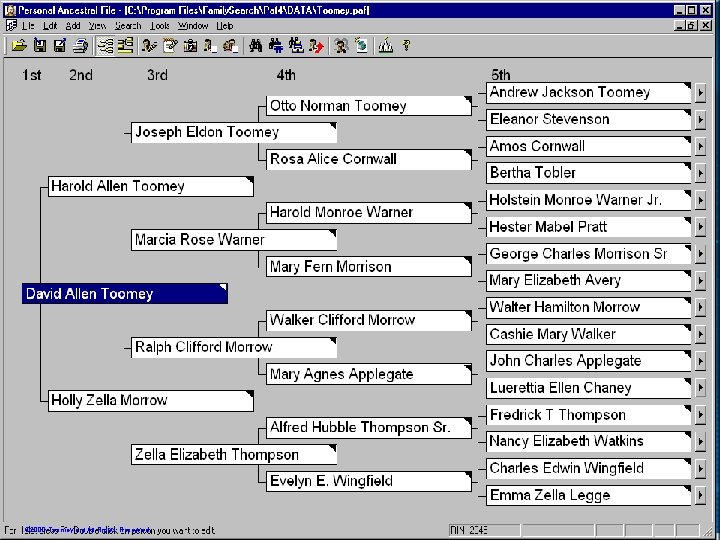Expand ancestors arrow beside Andrew Jackson Toomey
This screenshot has width=720, height=540.
(700, 93)
